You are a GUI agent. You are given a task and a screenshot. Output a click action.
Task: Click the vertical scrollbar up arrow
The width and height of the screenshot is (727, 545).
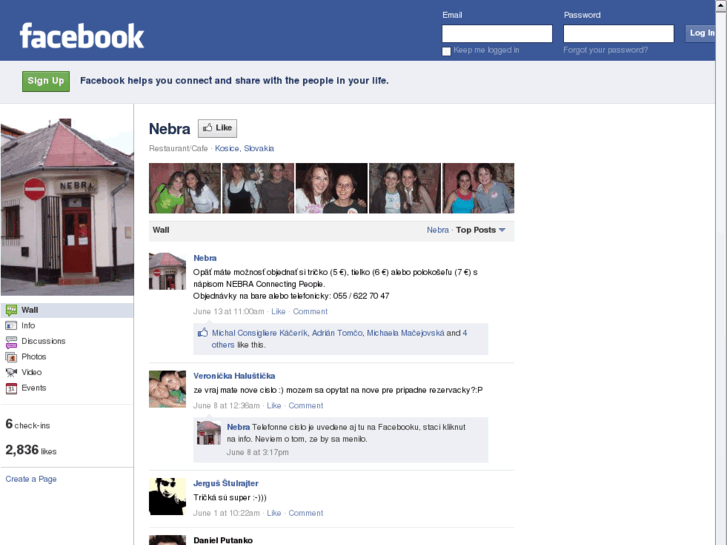click(x=721, y=5)
